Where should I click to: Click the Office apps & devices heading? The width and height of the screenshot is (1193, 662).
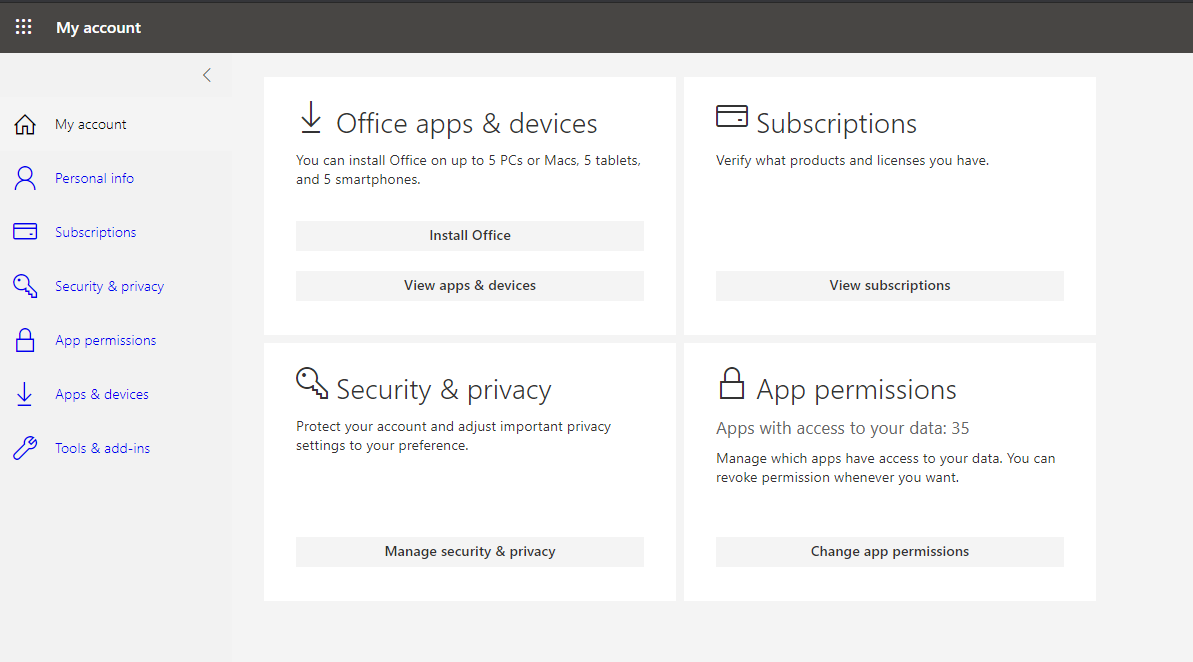tap(467, 123)
